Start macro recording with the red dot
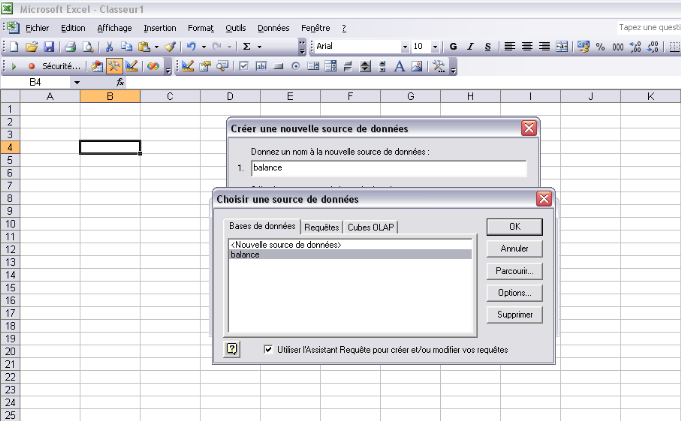 (x=31, y=66)
